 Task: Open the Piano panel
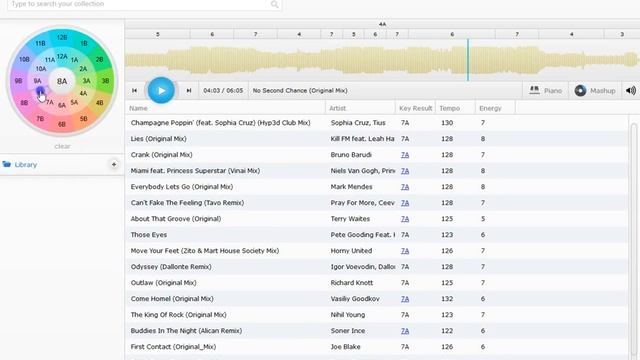pos(546,91)
